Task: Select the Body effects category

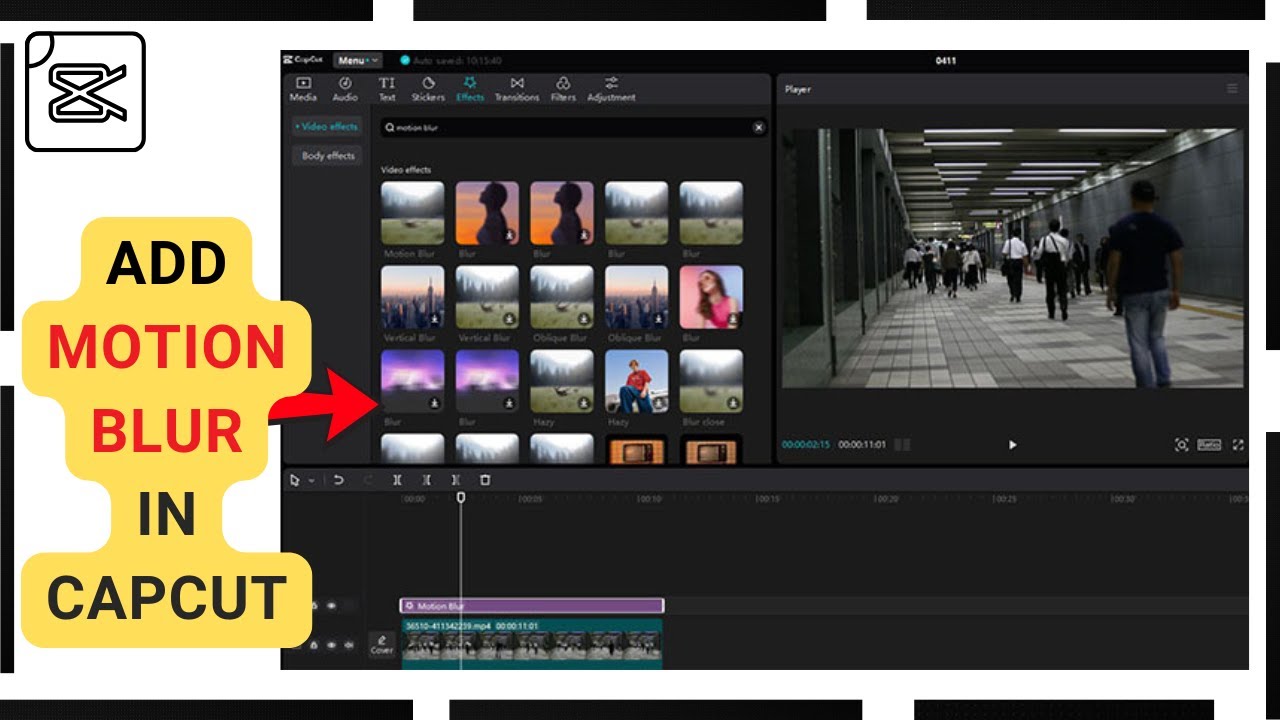Action: (x=327, y=156)
